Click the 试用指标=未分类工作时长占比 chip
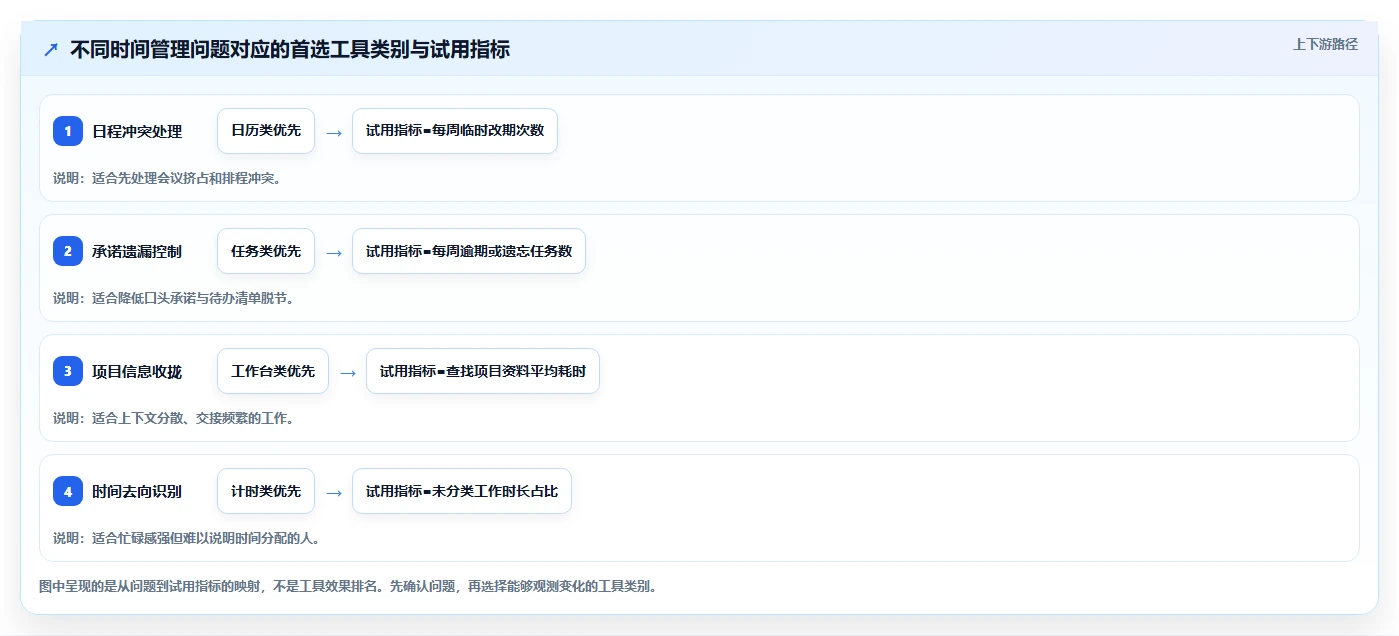 [x=462, y=491]
